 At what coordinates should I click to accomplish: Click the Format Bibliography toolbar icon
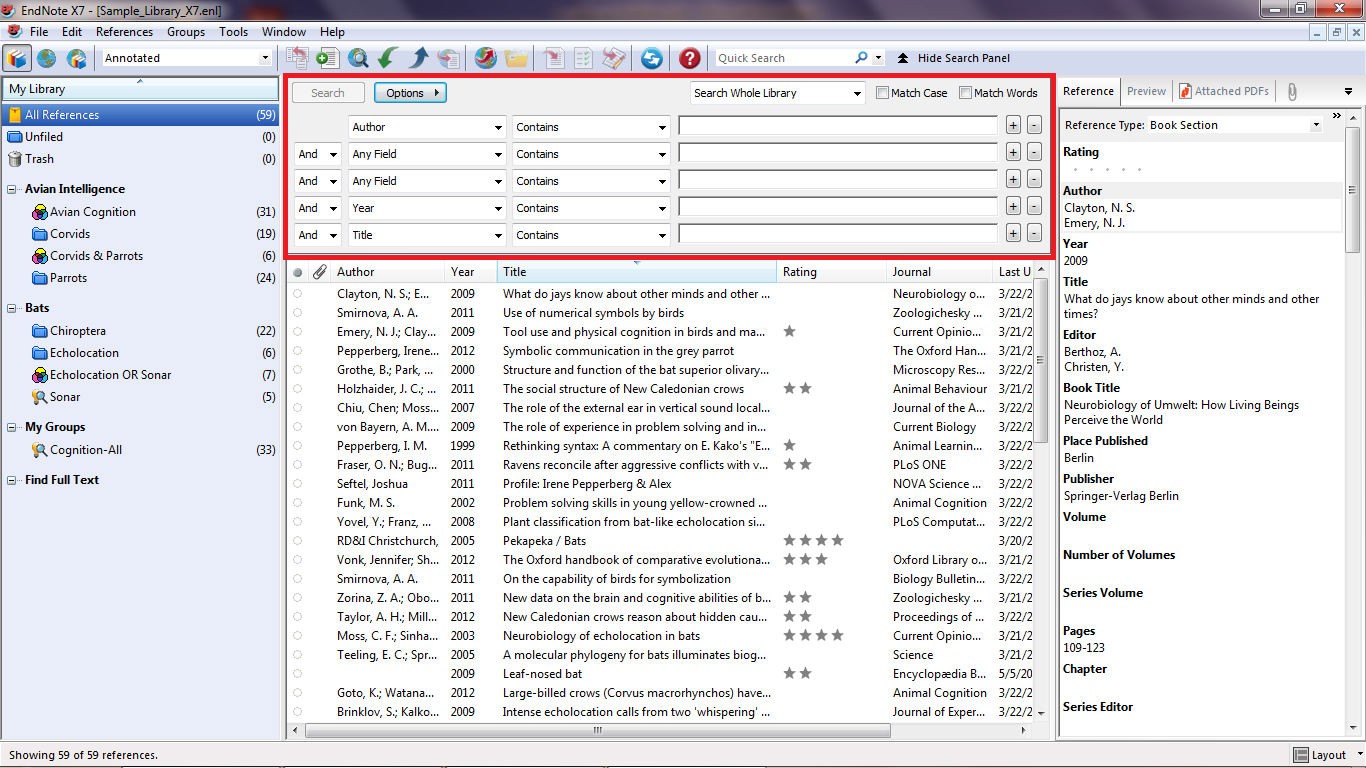point(583,58)
